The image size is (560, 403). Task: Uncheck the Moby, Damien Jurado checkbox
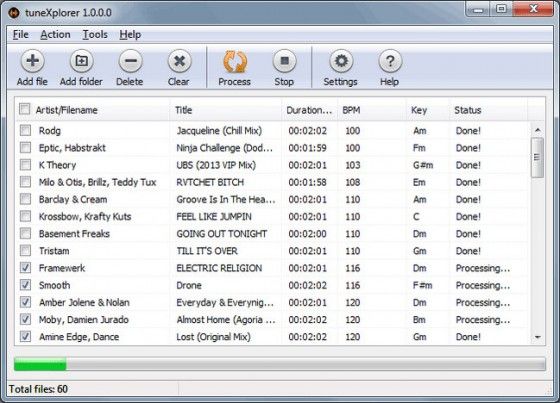pyautogui.click(x=25, y=319)
